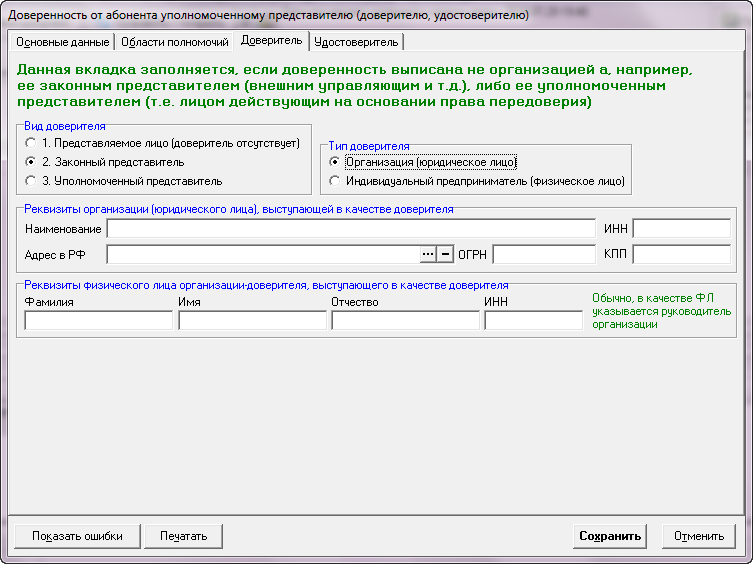Click the green hint about руководитель организации
This screenshot has height=564, width=753.
click(661, 311)
